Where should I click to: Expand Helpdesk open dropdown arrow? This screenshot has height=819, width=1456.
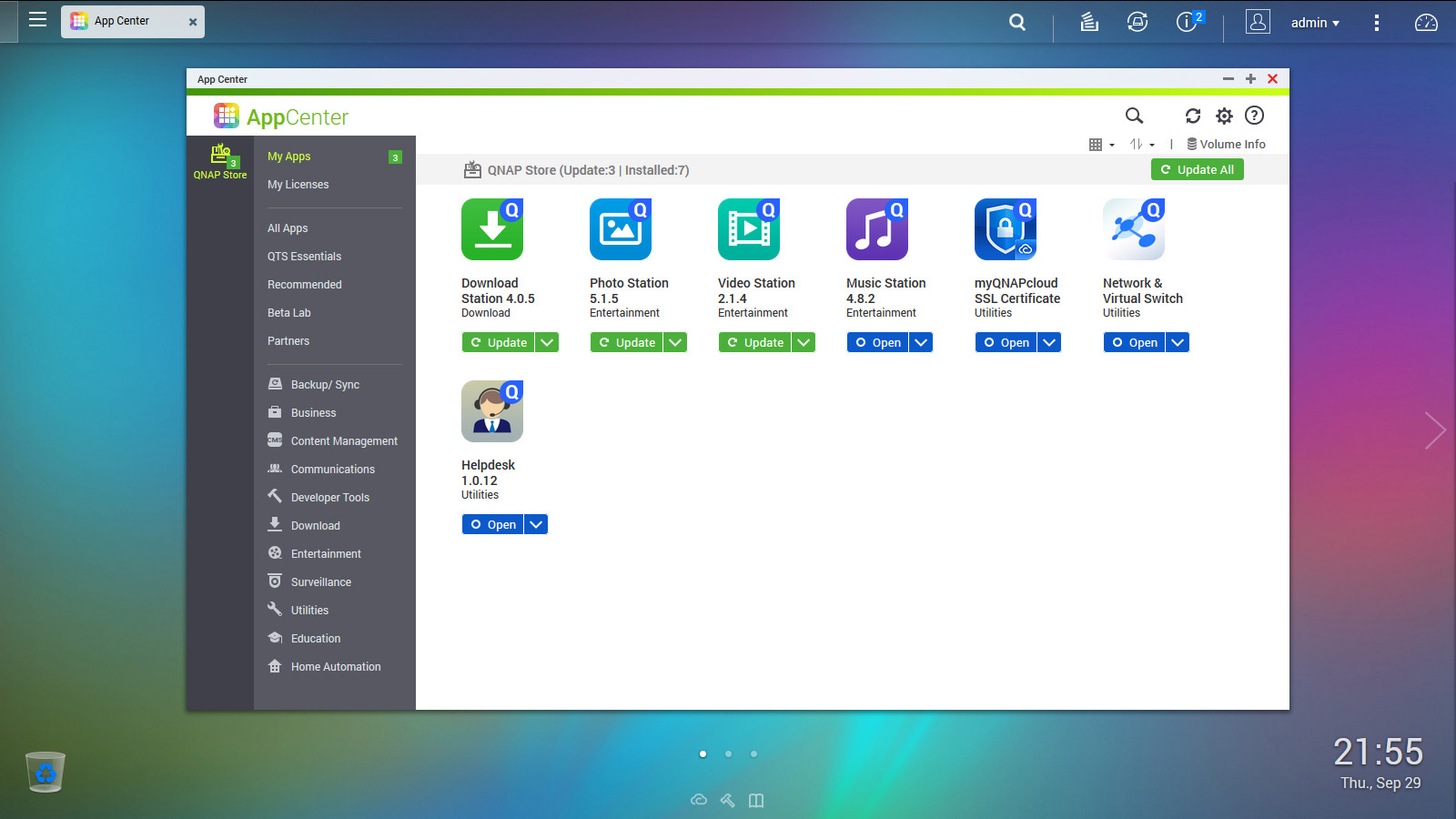pos(536,524)
